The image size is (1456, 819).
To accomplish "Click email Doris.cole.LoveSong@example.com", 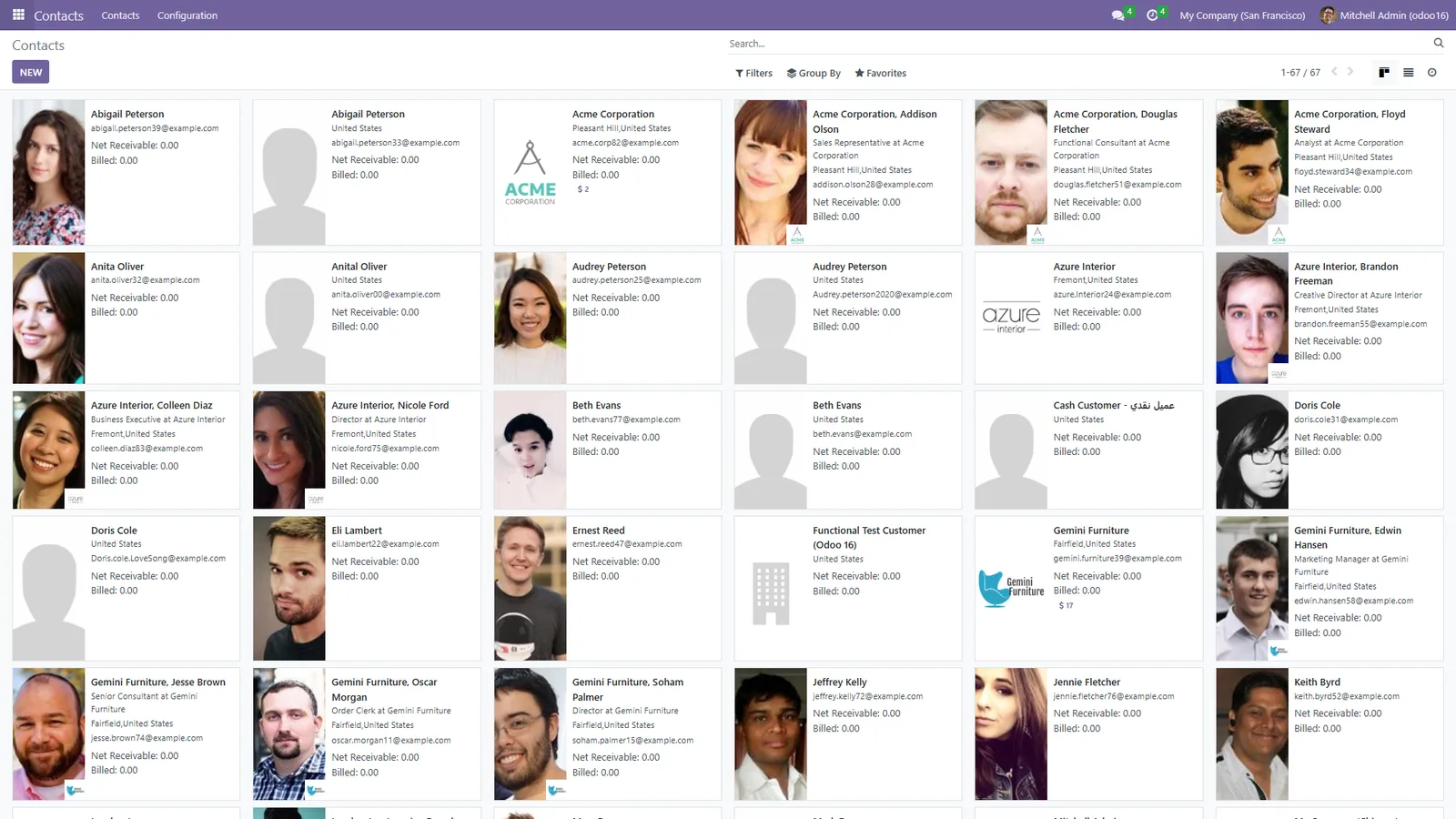I will point(158,559).
